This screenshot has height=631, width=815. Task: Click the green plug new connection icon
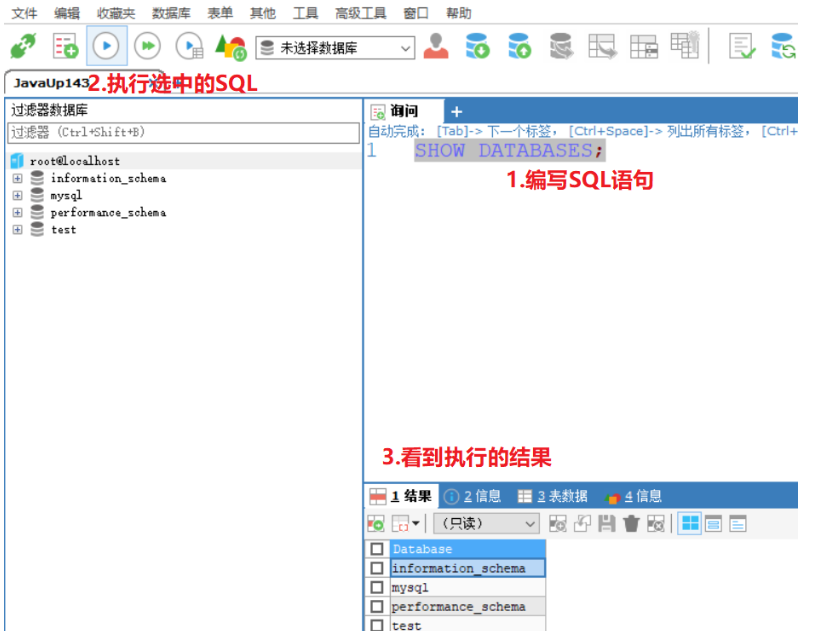coord(23,47)
